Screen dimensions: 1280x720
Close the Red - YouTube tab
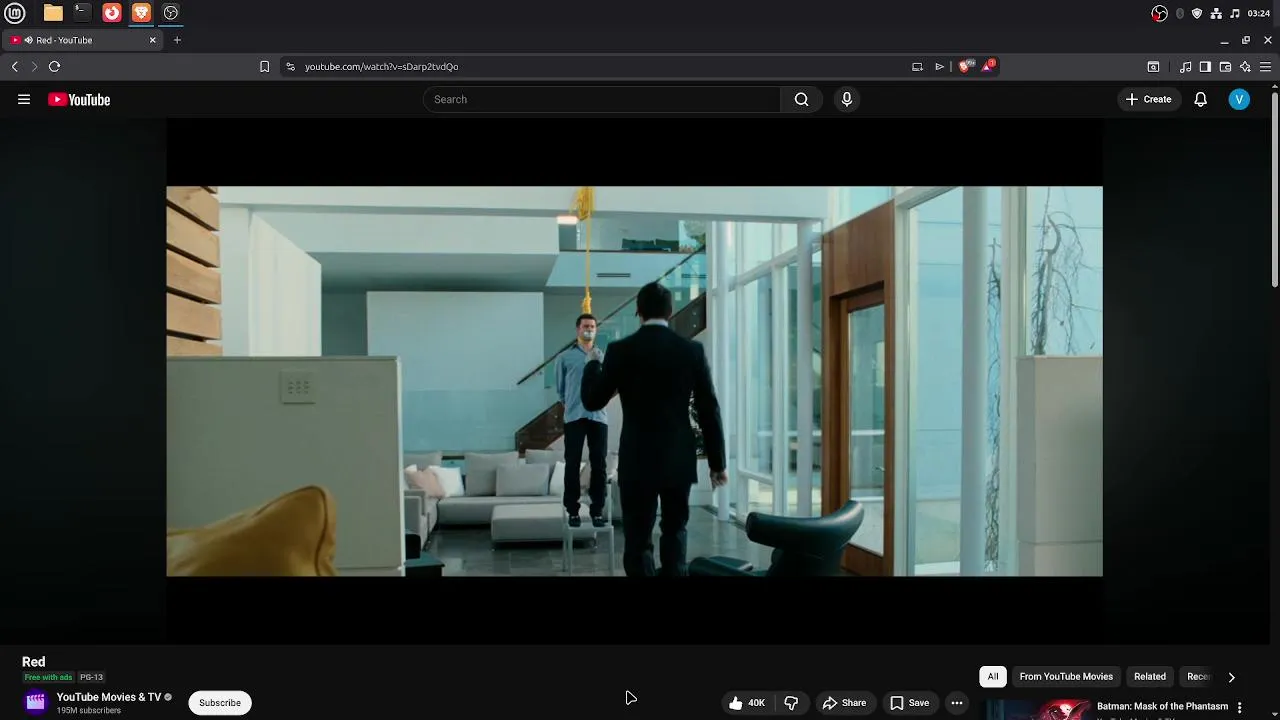[x=153, y=40]
